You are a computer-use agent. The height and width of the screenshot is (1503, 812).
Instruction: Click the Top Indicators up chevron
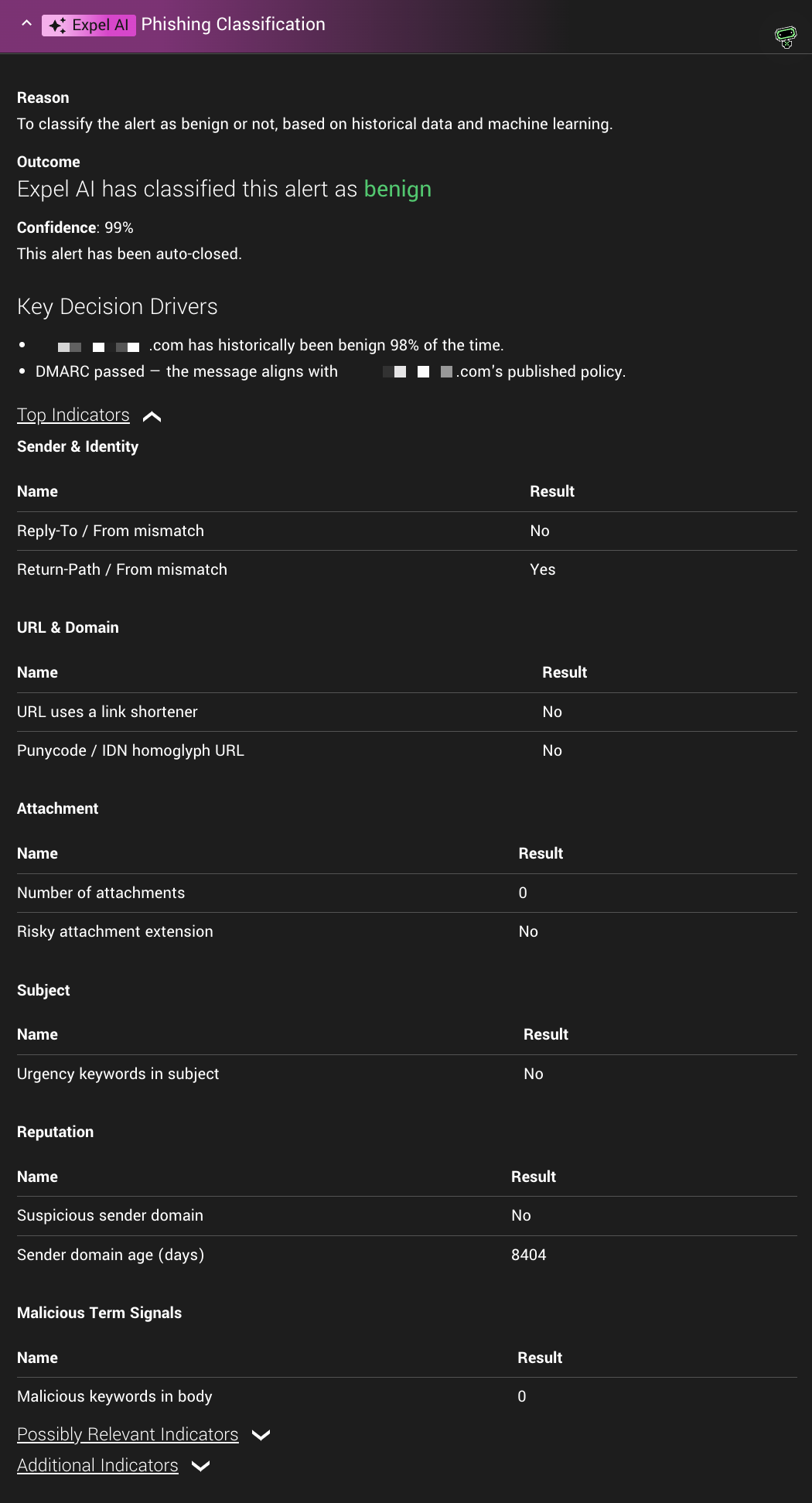click(152, 417)
